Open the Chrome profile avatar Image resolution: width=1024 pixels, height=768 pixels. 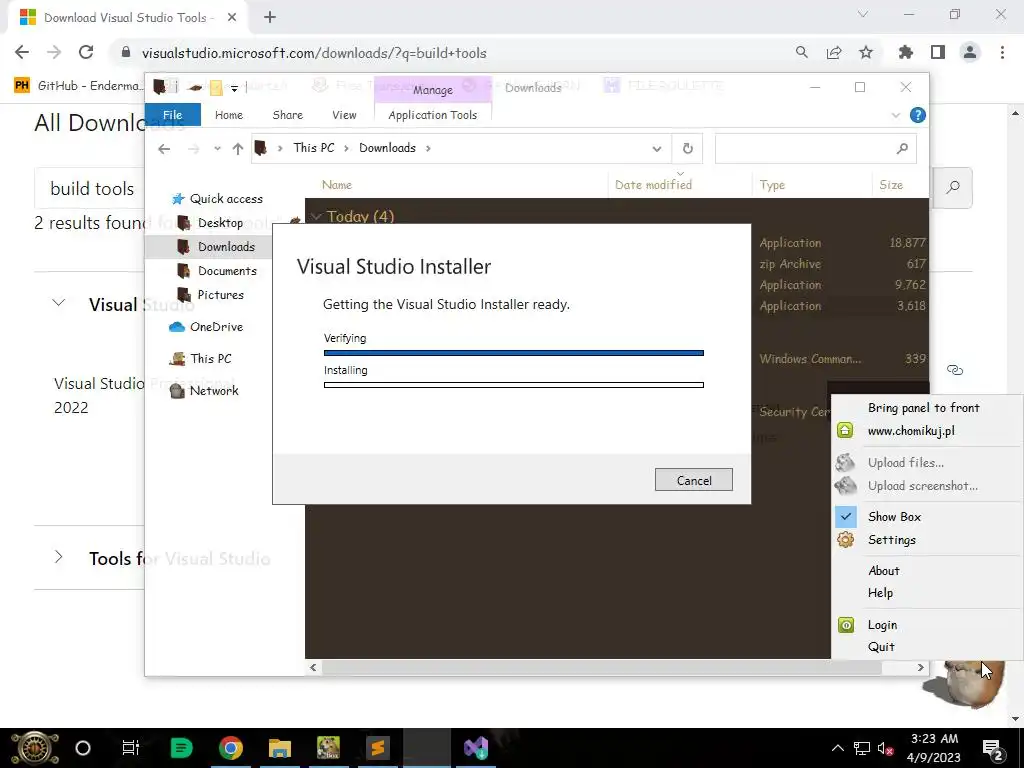970,52
